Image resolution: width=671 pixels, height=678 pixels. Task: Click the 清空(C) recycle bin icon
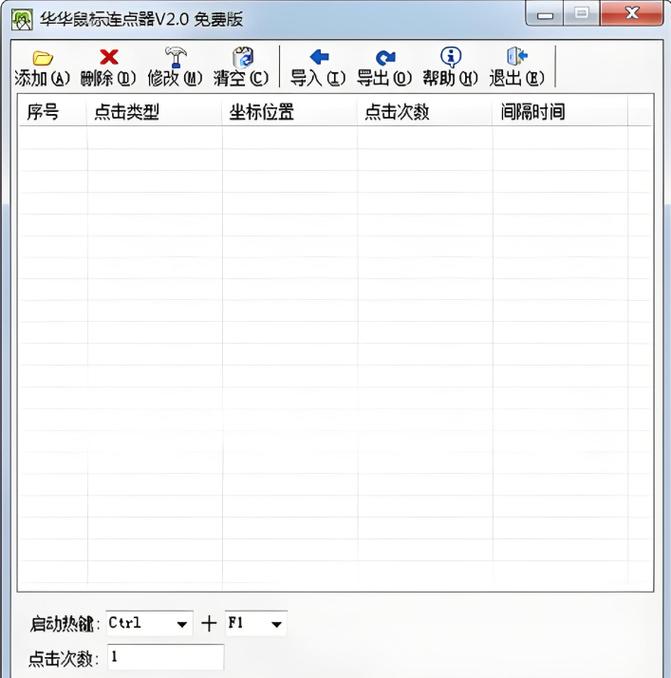pos(243,57)
